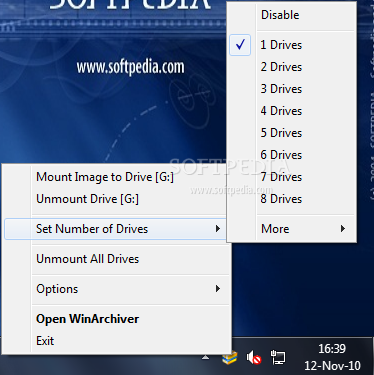
Task: Open WinArchiver from context menu
Action: point(117,319)
